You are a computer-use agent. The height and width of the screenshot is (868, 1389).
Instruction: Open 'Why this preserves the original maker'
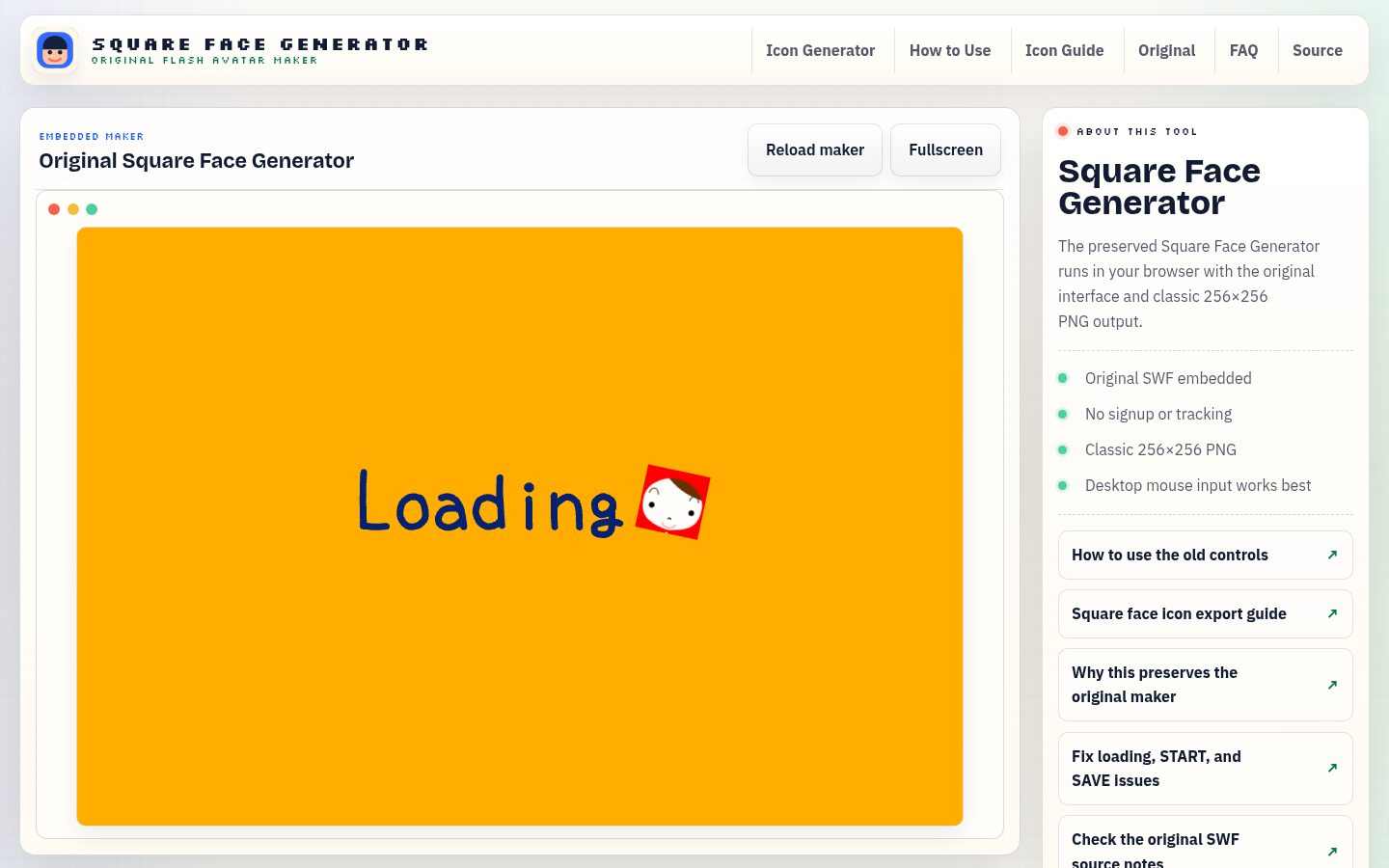(1205, 685)
